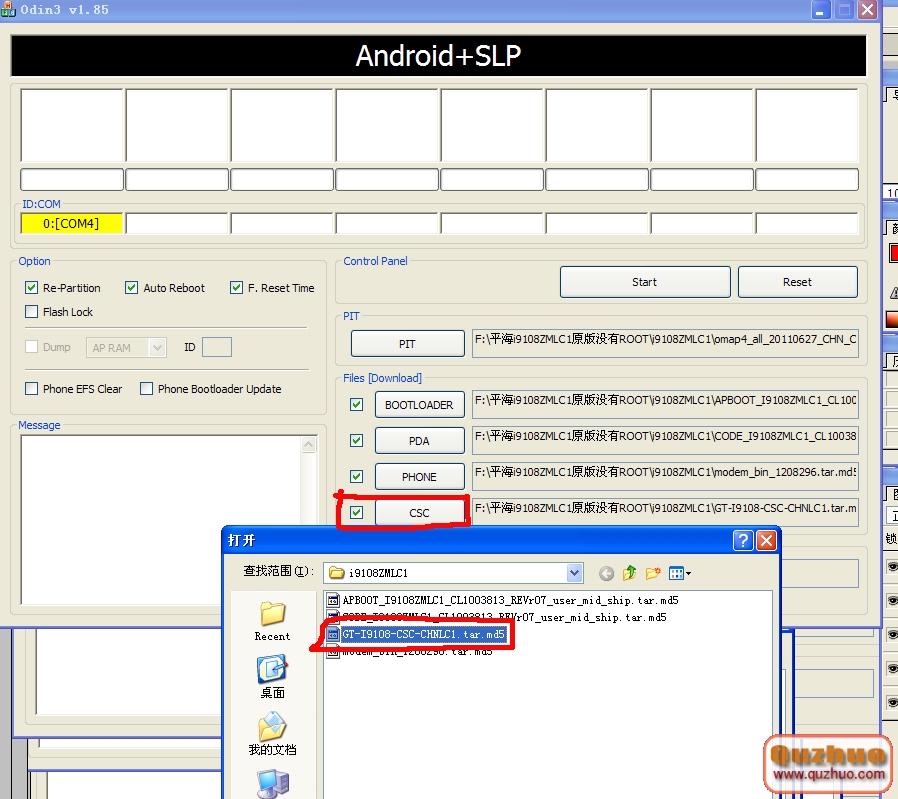Click the BOOTLOADER file path field
The width and height of the screenshot is (898, 799).
(x=665, y=404)
